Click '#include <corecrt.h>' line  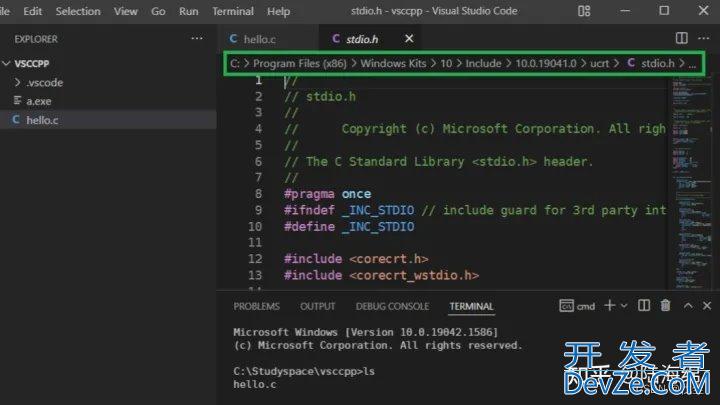pos(356,259)
